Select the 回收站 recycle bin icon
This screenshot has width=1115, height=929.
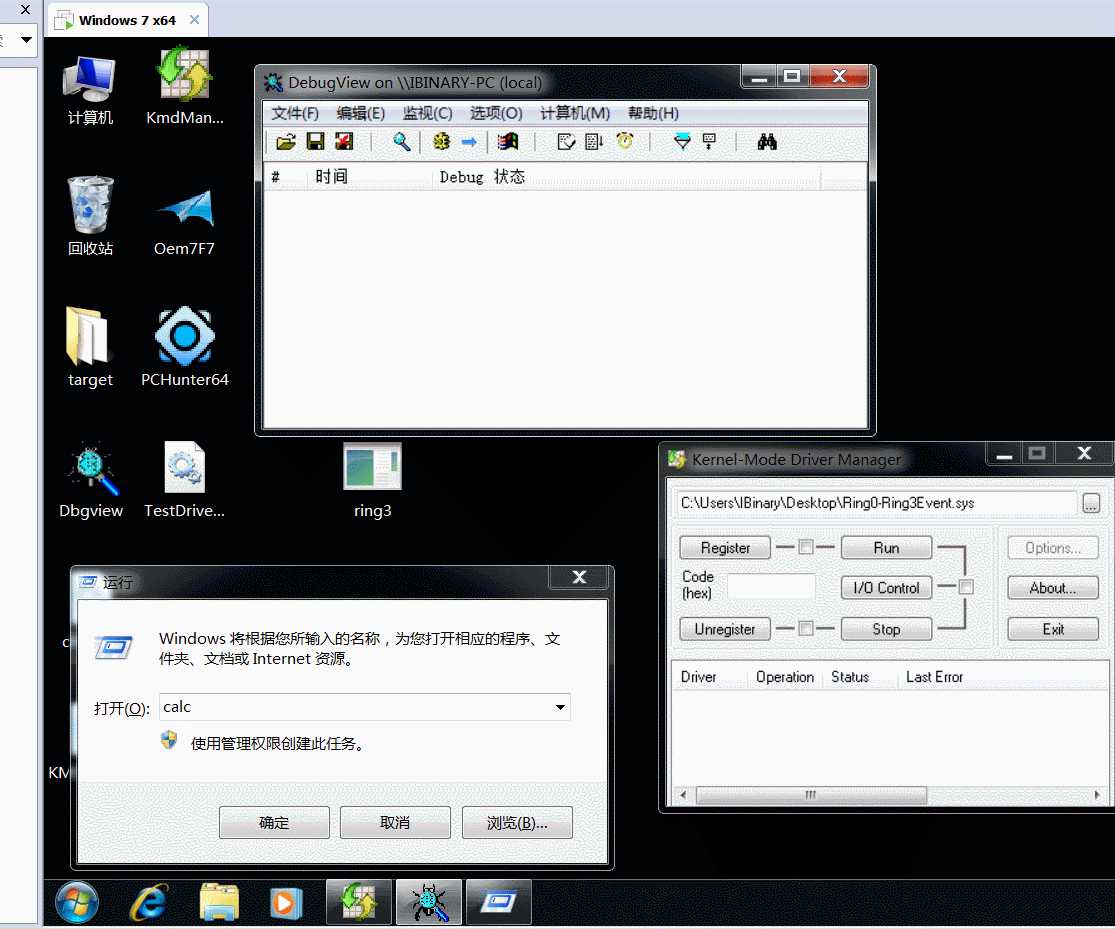point(90,216)
